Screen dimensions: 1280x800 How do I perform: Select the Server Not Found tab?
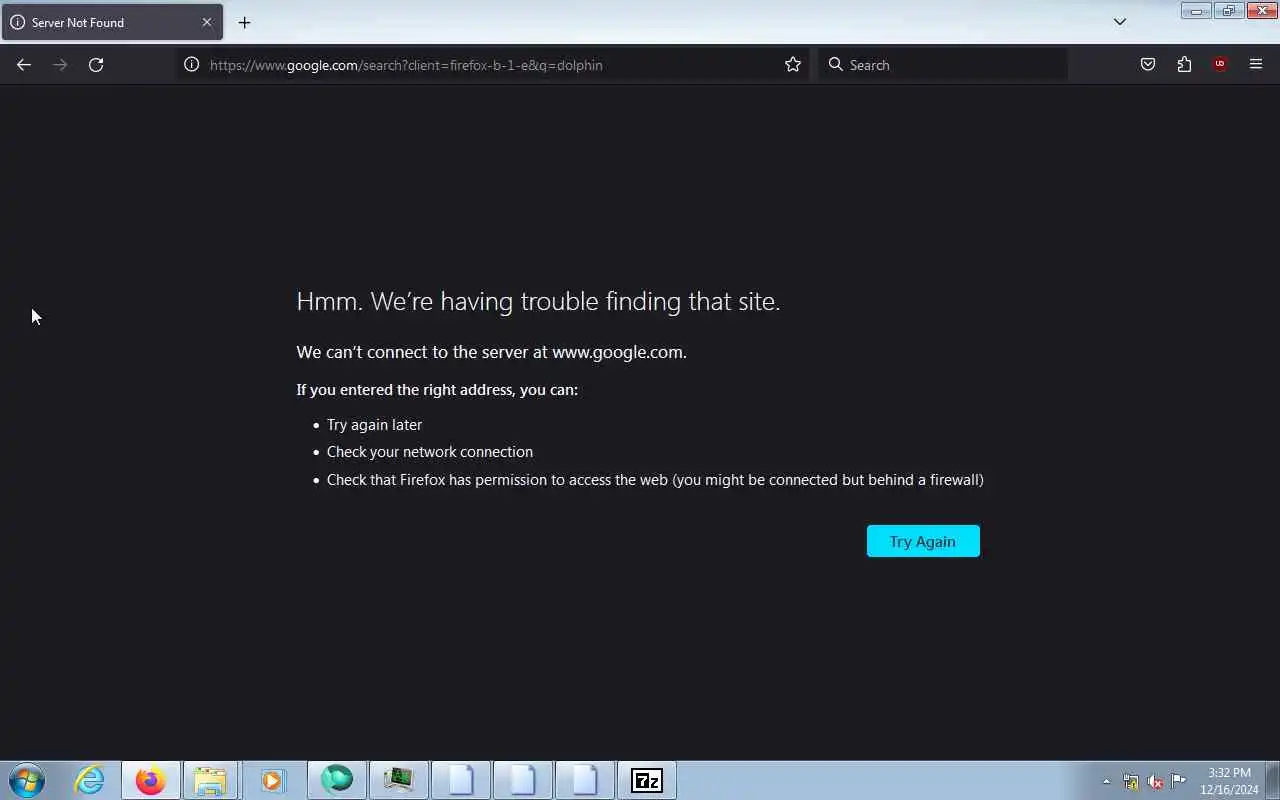coord(112,22)
